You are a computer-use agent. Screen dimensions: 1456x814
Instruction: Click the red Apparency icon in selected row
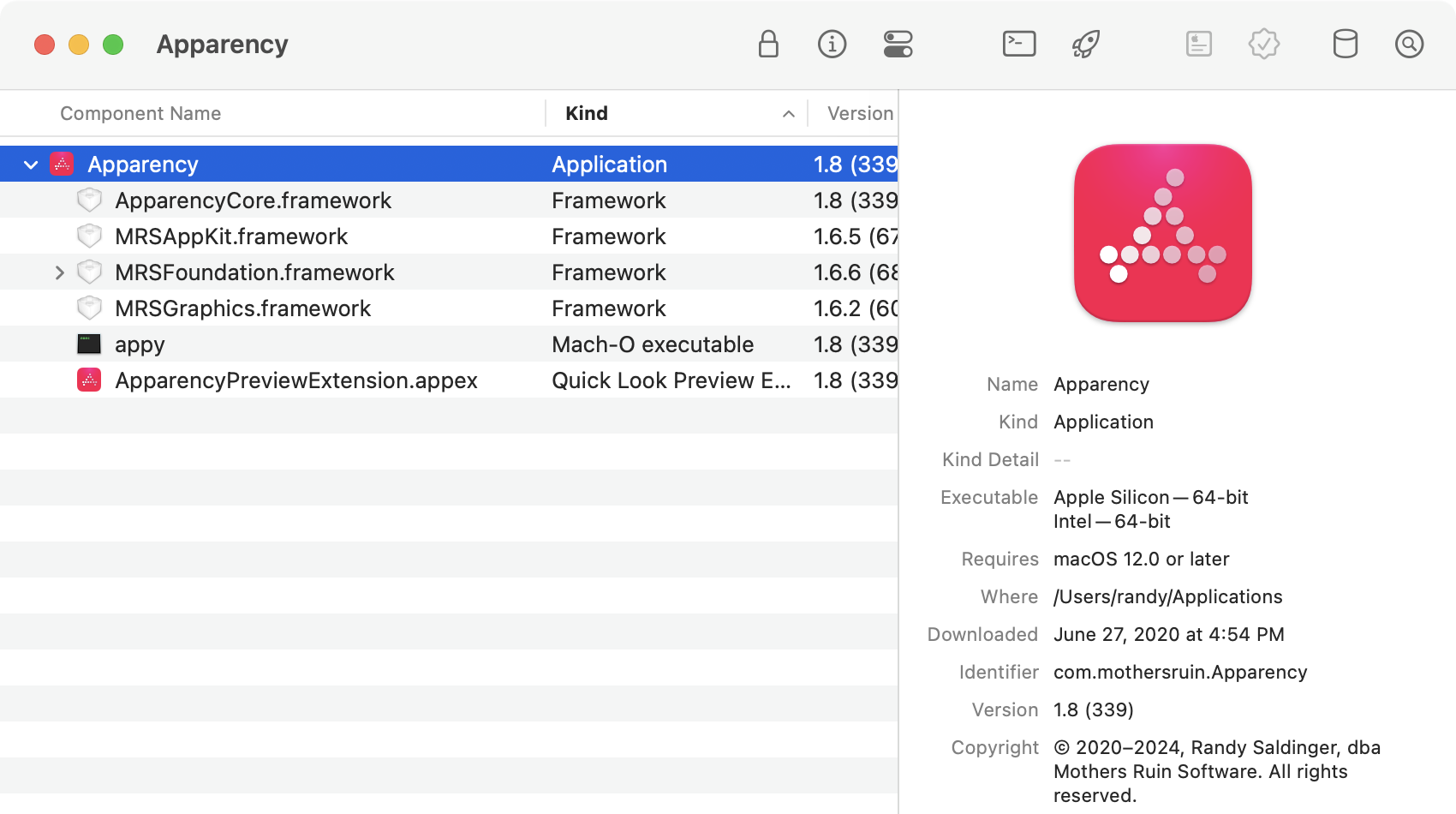point(63,164)
